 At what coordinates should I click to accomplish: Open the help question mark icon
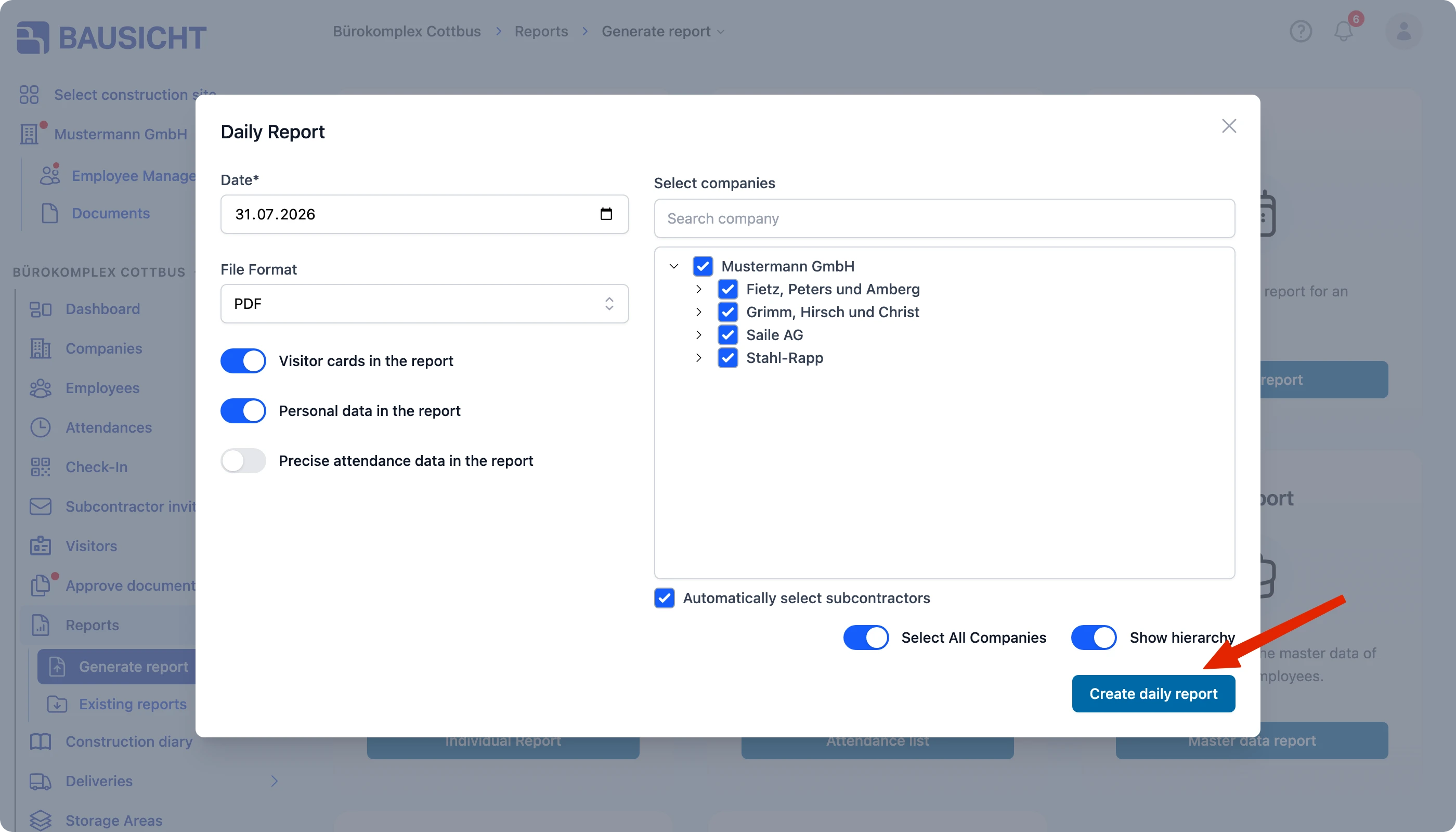tap(1301, 31)
